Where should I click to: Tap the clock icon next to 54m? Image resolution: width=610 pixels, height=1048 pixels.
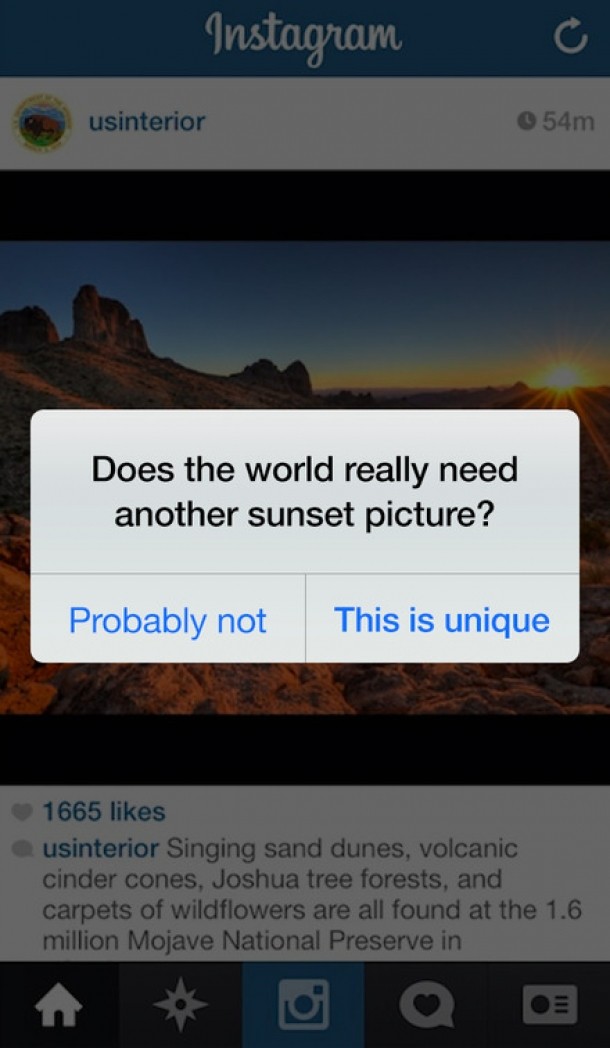pos(526,121)
